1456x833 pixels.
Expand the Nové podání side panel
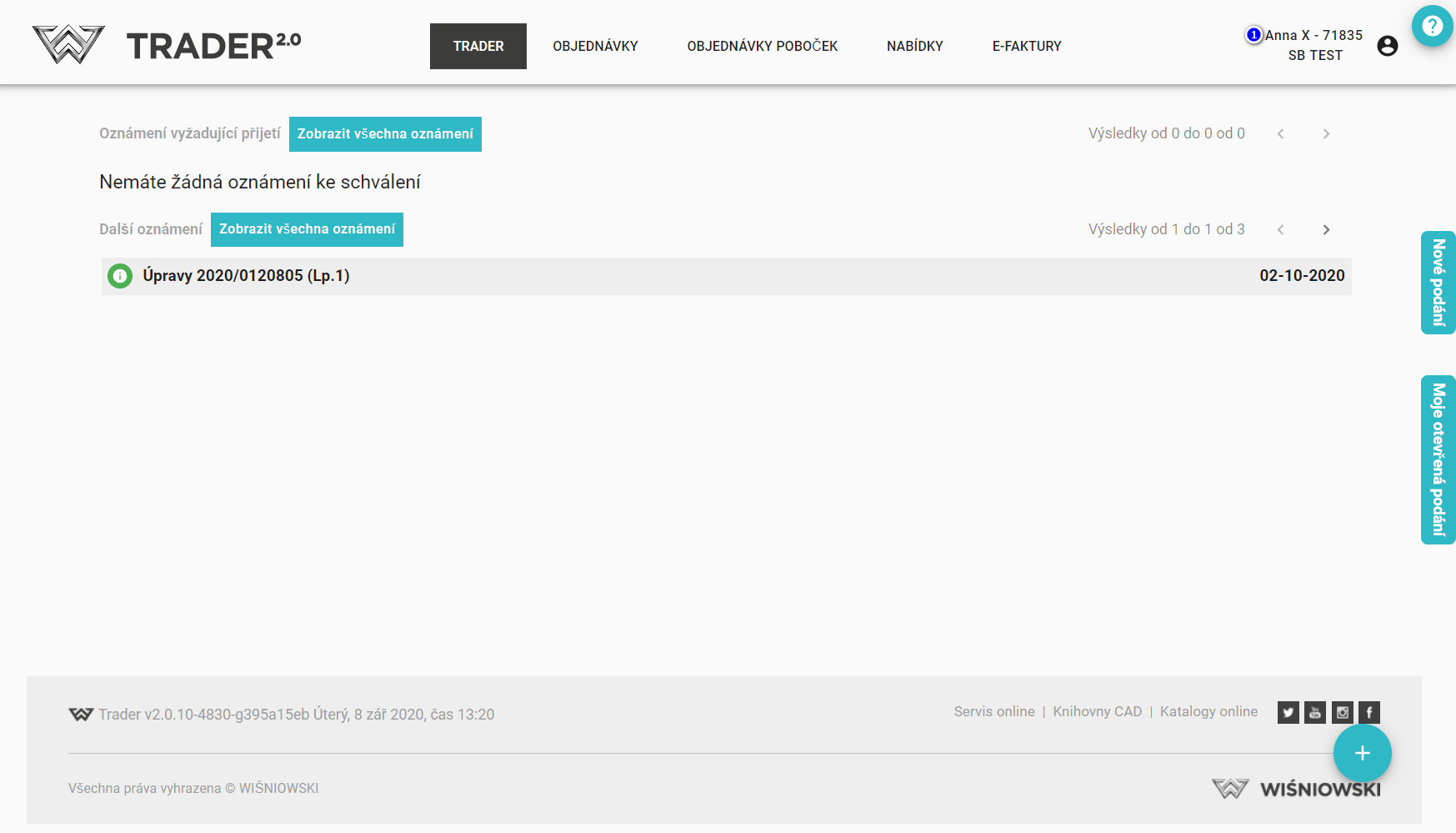coord(1438,283)
